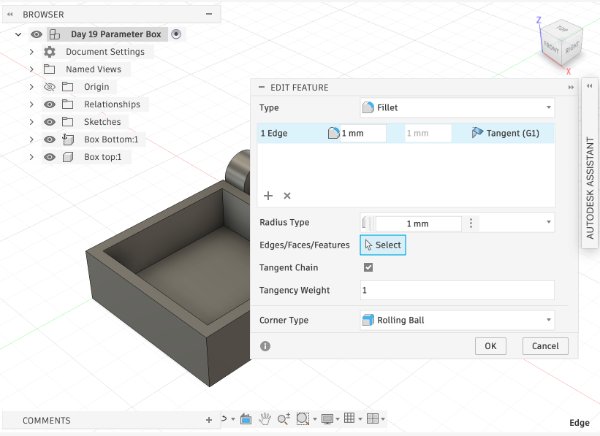Click the Grid and Snaps icon
The image size is (600, 436).
coord(349,418)
